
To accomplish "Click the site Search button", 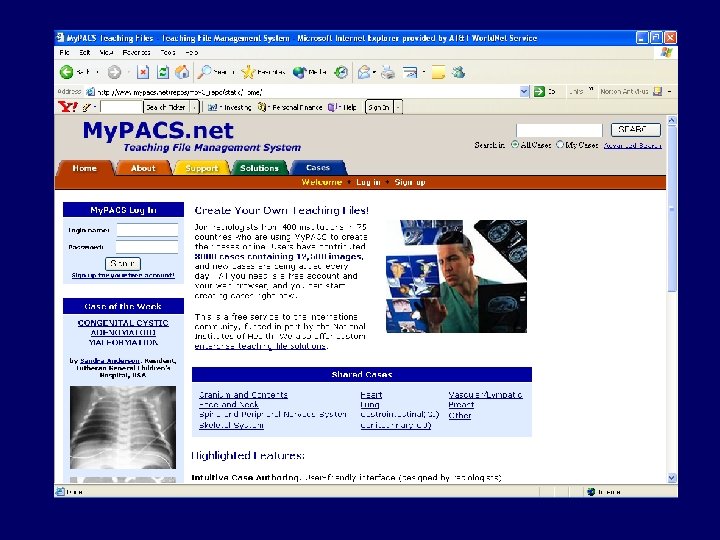I will coord(636,130).
